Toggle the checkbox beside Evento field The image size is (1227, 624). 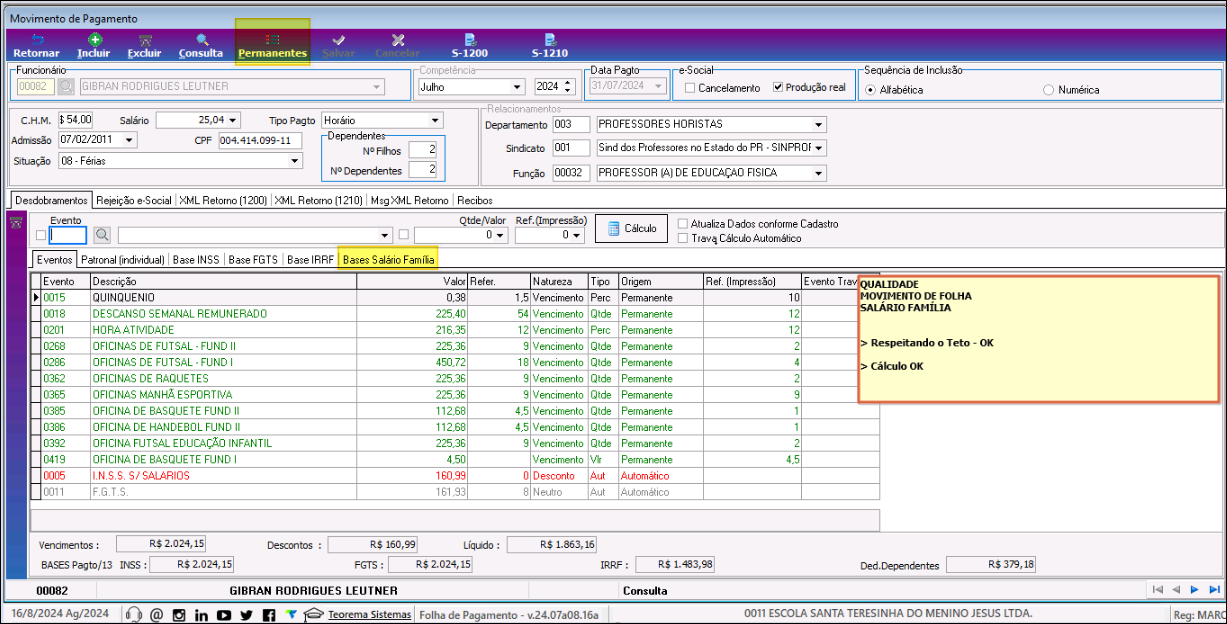[x=41, y=236]
